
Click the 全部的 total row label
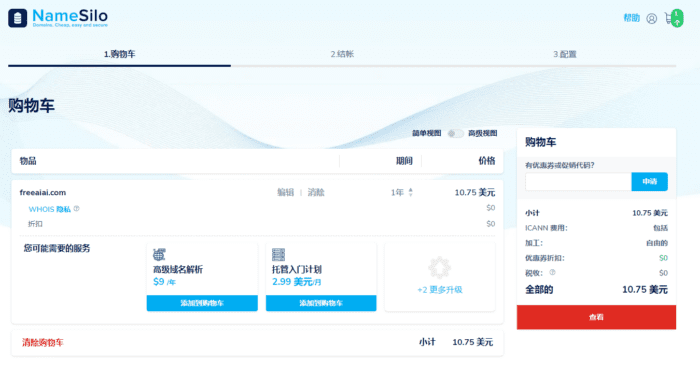point(539,290)
